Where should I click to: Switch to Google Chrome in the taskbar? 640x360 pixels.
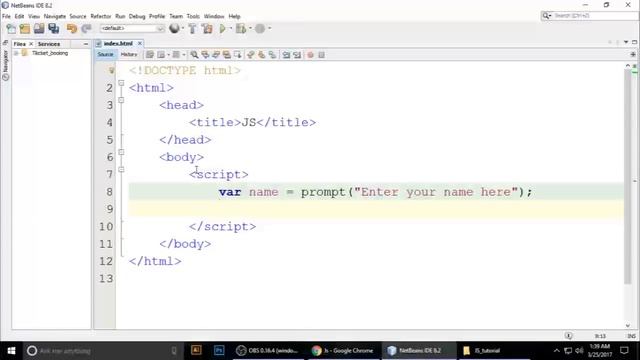[x=342, y=351]
